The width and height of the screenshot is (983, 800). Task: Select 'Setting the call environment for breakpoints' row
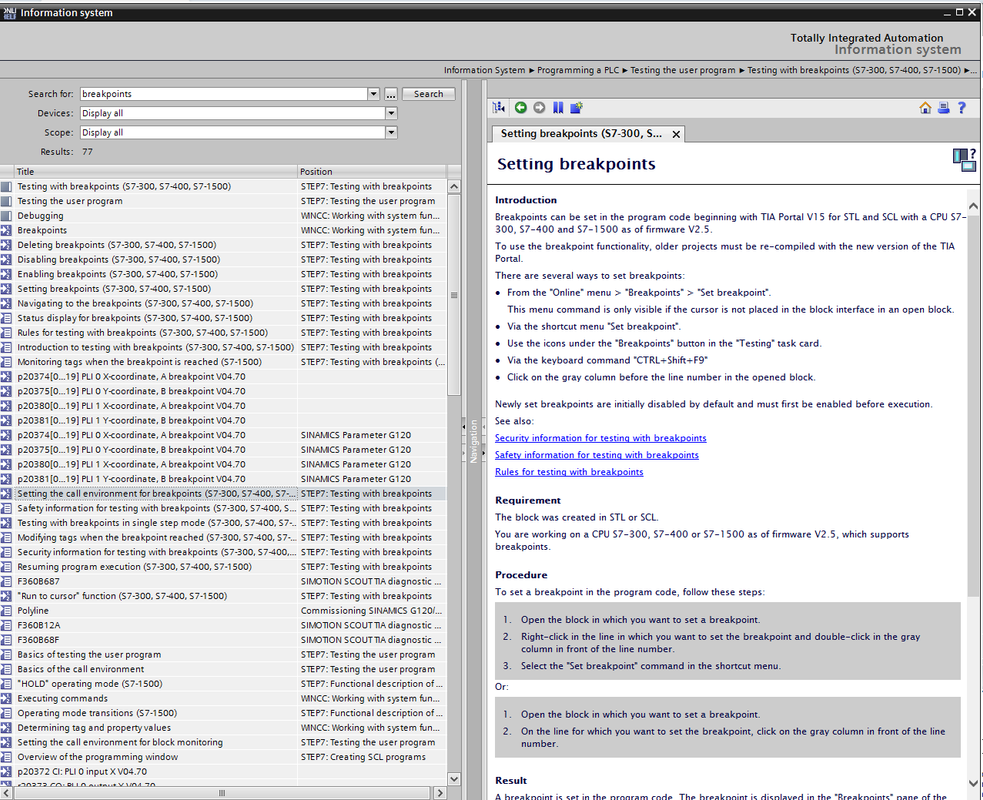[x=224, y=493]
